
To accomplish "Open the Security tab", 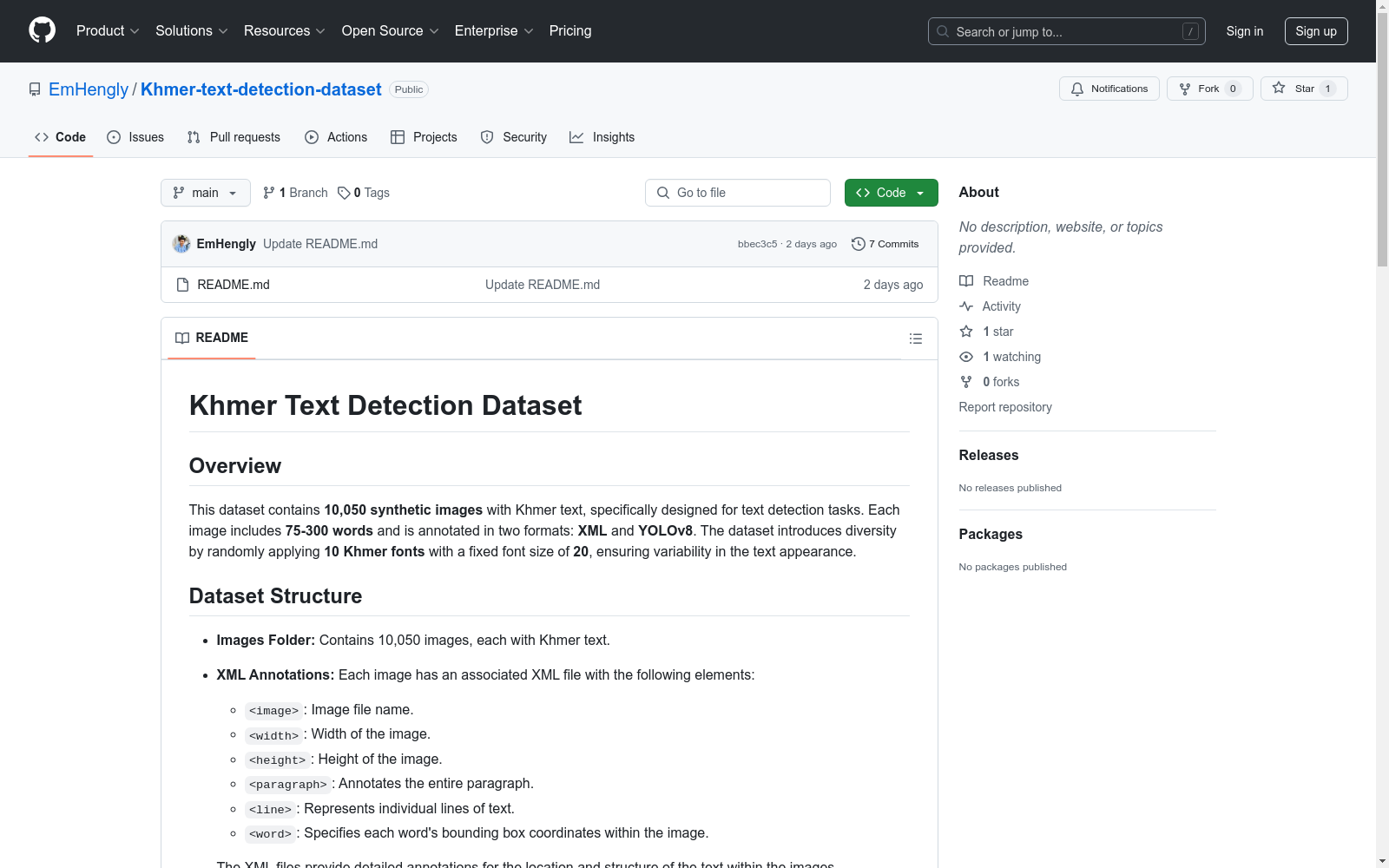I will click(x=514, y=137).
